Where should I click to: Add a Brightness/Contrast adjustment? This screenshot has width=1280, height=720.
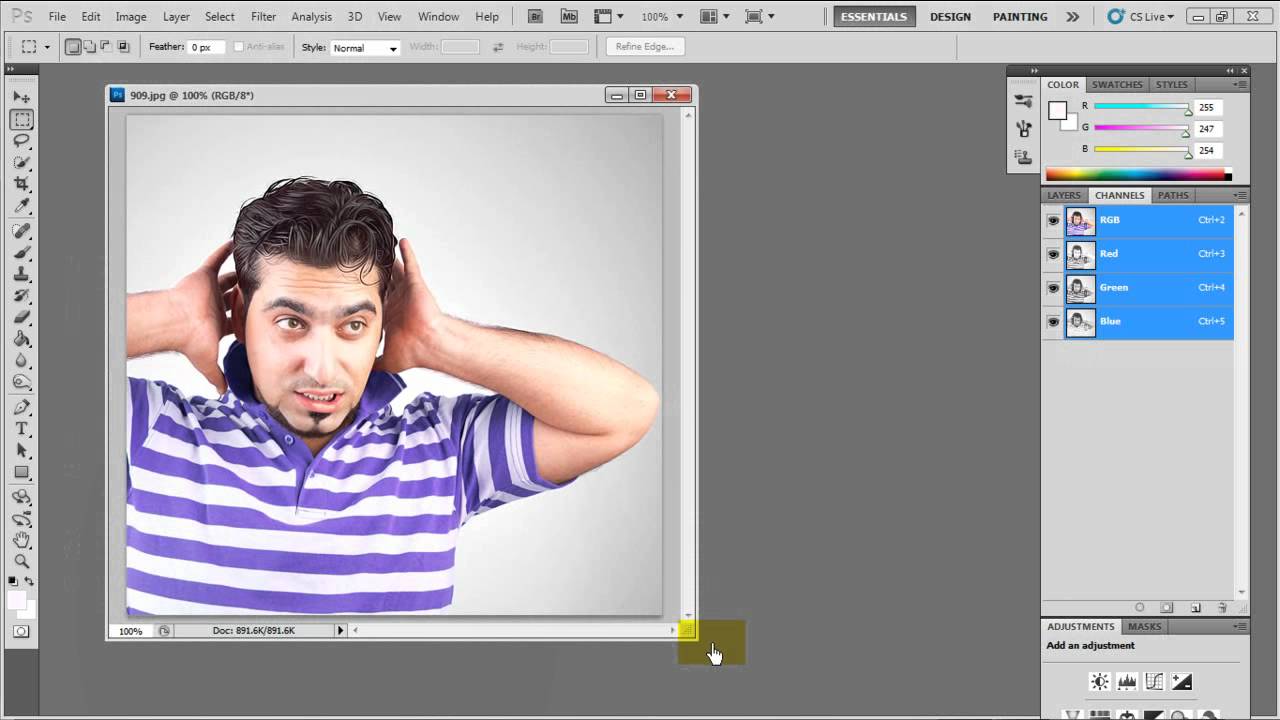(1100, 682)
